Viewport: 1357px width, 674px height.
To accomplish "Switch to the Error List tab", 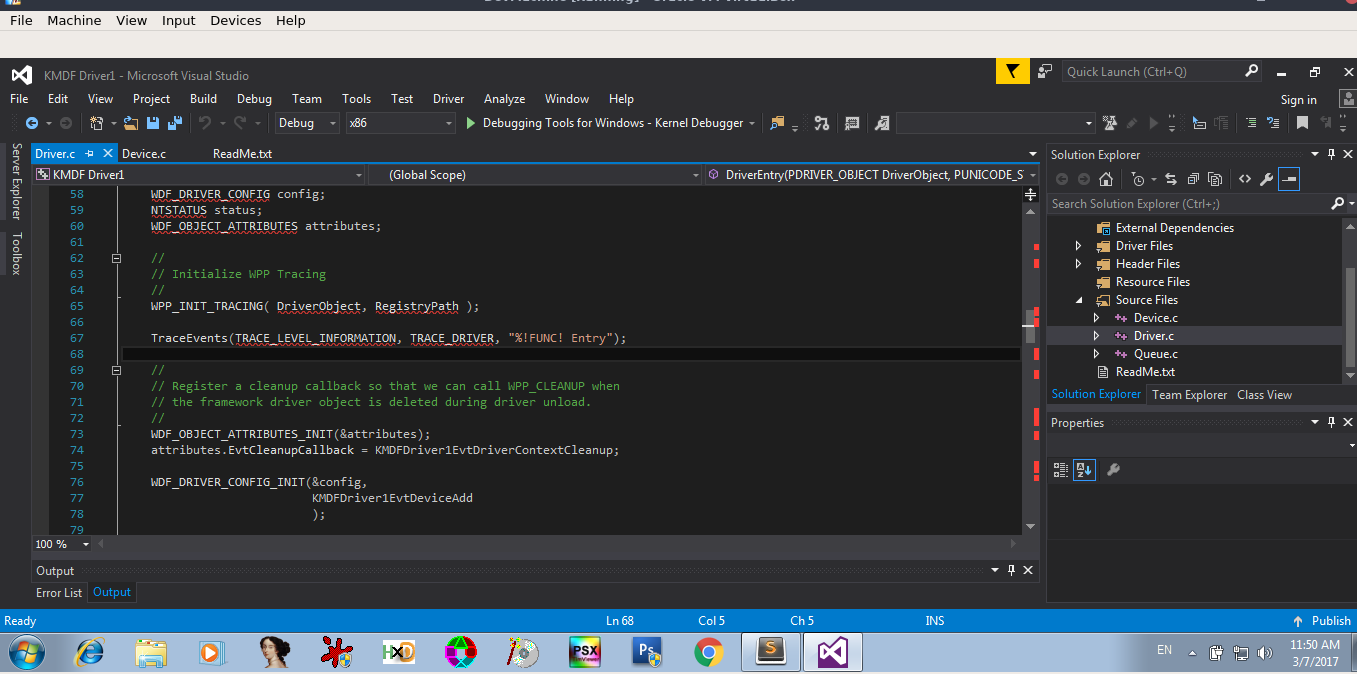I will point(59,593).
